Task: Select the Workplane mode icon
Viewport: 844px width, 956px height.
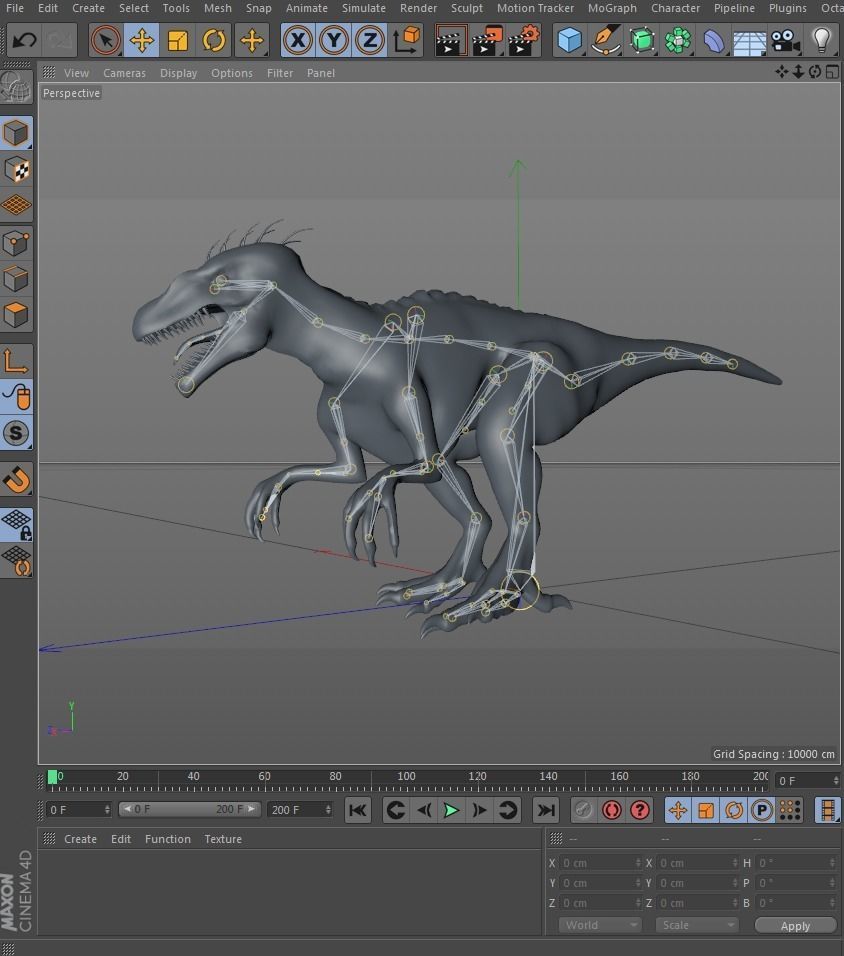Action: [x=16, y=205]
